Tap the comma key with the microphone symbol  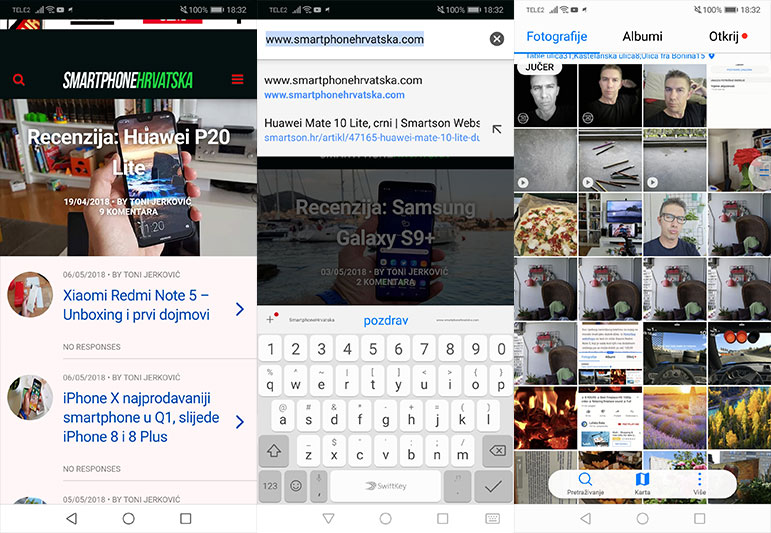coord(319,486)
